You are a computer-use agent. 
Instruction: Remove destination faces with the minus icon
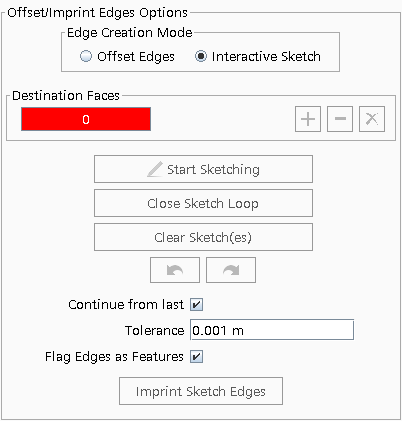[340, 119]
